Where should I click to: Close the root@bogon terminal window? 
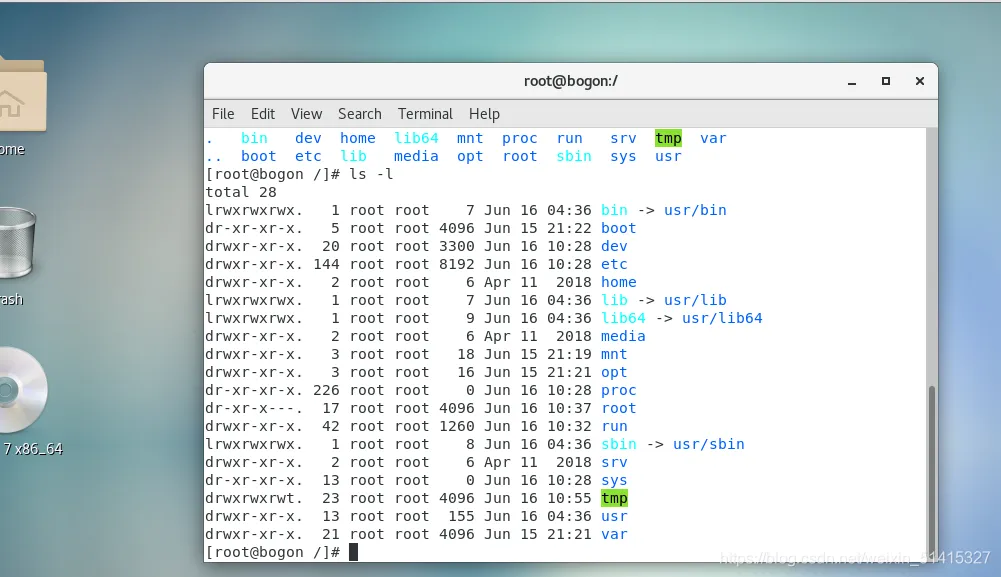[919, 81]
